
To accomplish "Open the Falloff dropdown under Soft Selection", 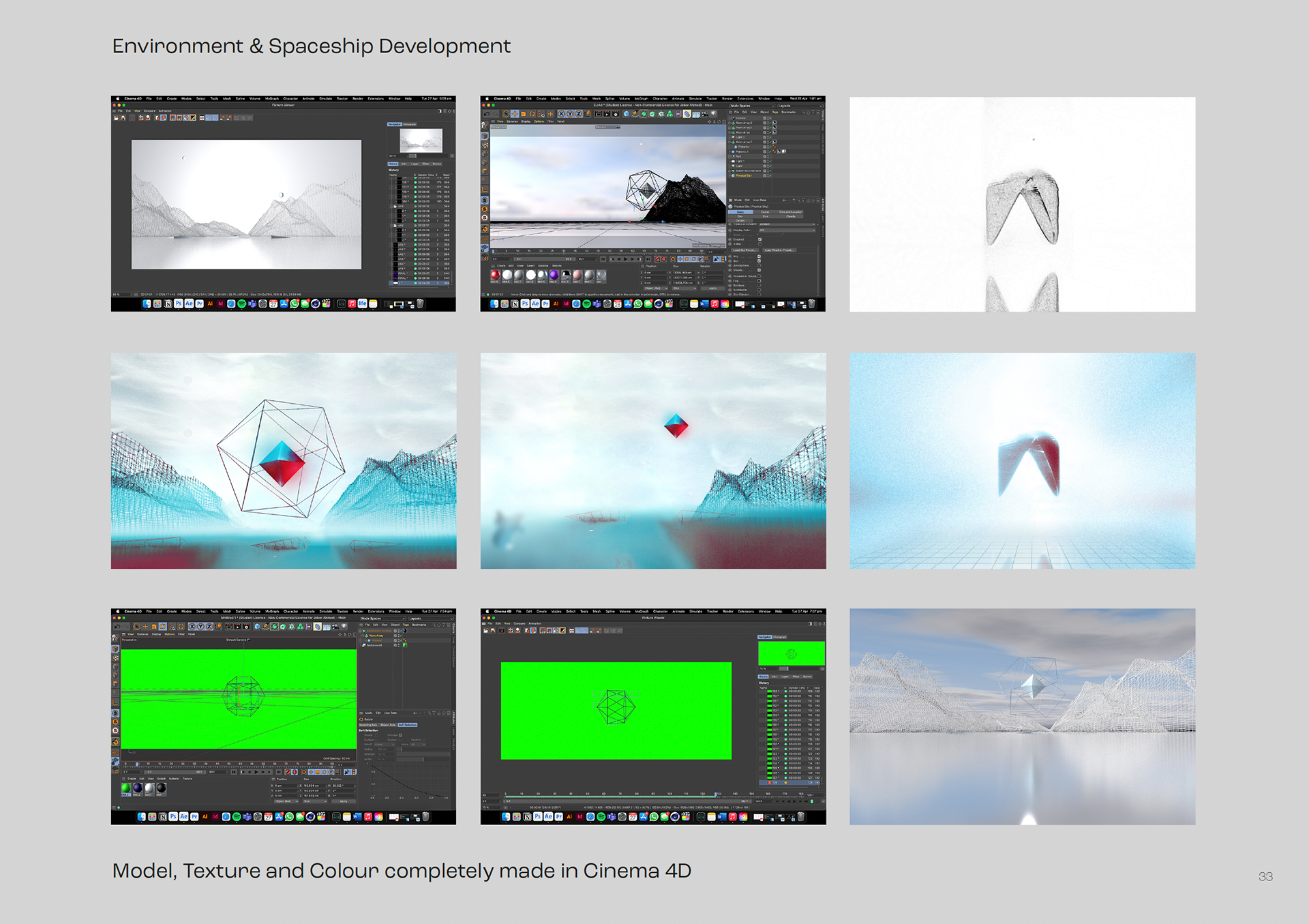I will 384,744.
